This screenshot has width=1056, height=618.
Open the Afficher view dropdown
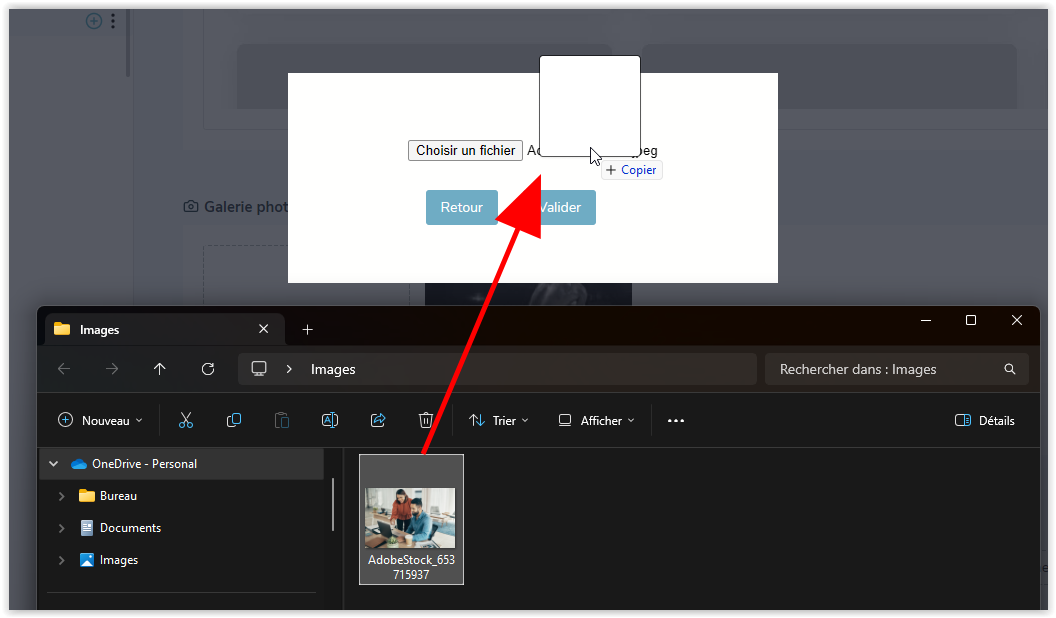(596, 421)
